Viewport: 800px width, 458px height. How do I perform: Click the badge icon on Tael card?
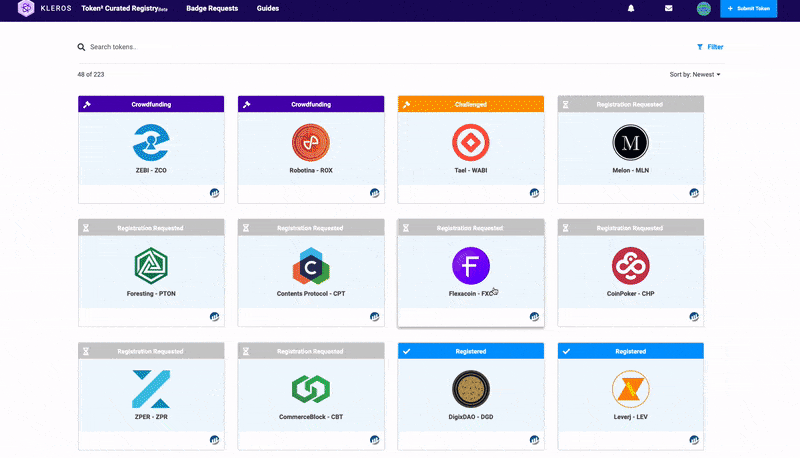[534, 193]
